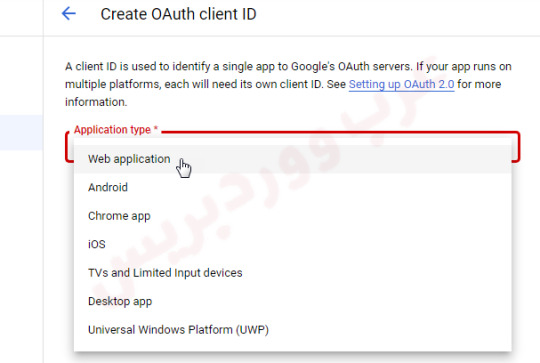Choose the Desktop app option
Image resolution: width=540 pixels, height=363 pixels.
pyautogui.click(x=292, y=301)
